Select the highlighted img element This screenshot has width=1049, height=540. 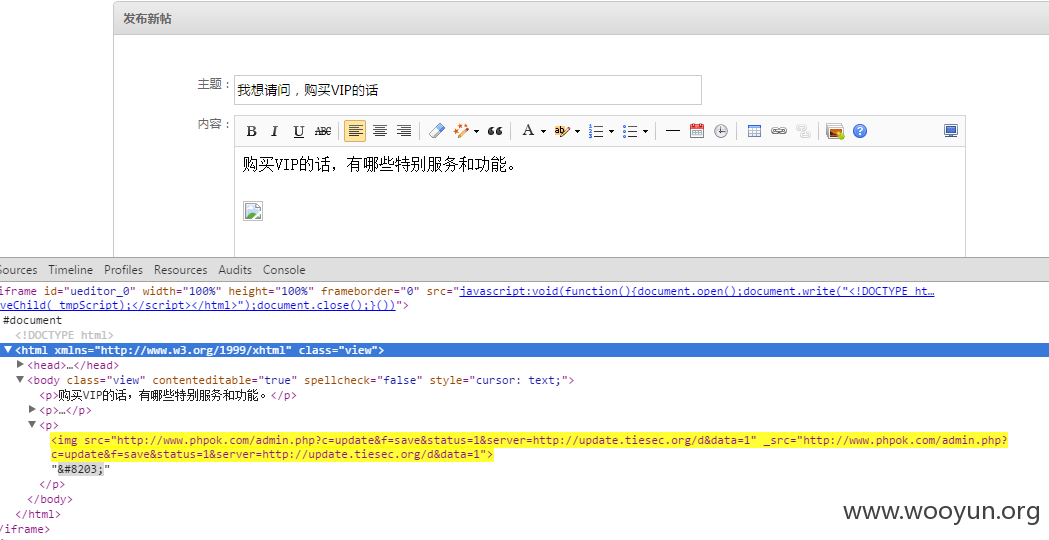coord(529,447)
